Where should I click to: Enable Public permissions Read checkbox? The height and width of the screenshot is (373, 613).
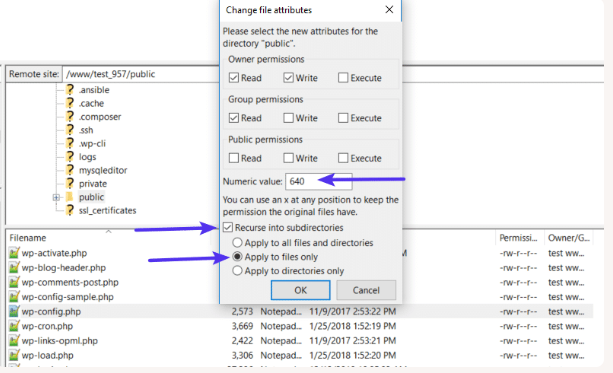[x=234, y=158]
